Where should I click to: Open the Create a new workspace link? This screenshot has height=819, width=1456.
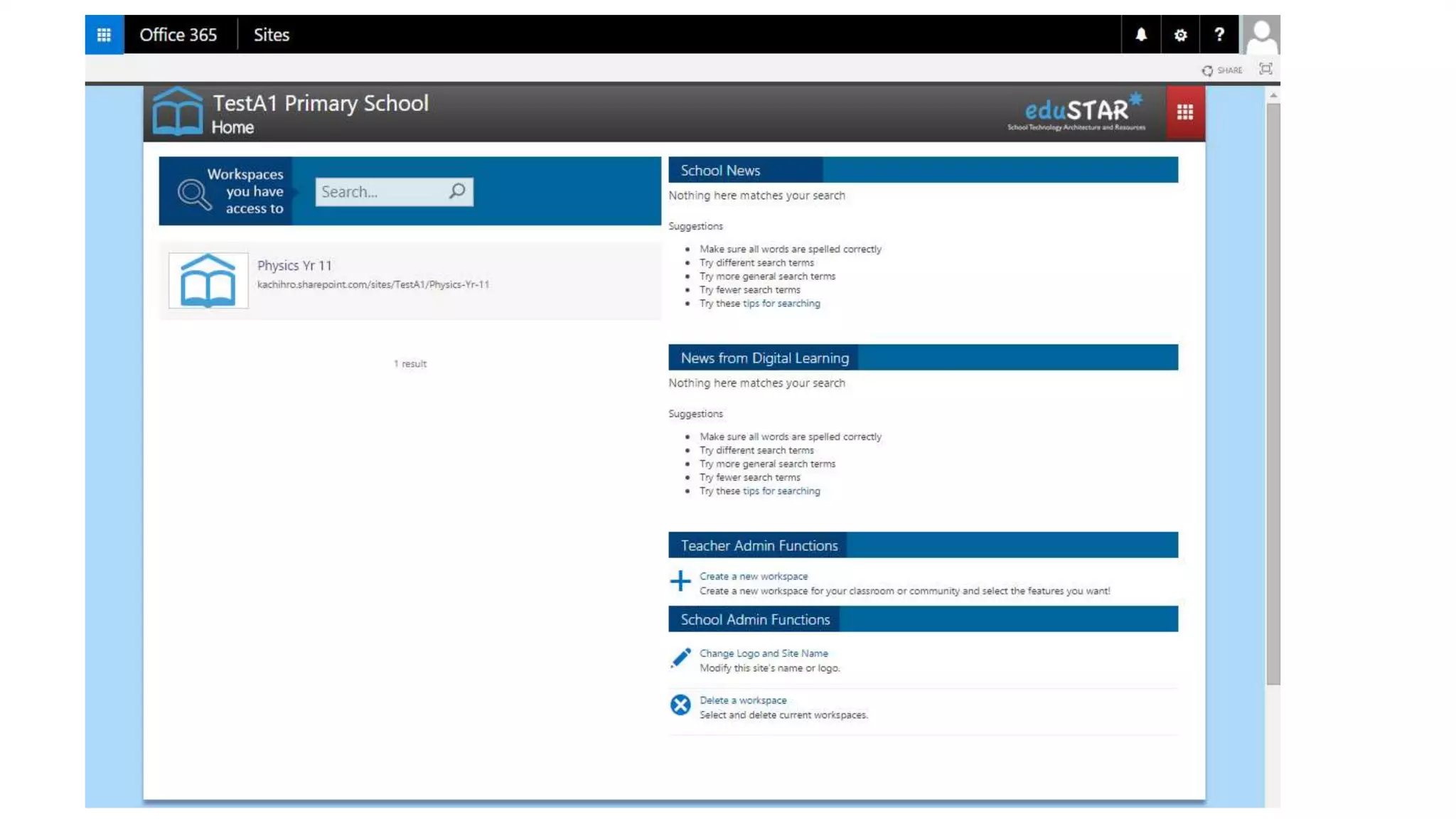753,576
